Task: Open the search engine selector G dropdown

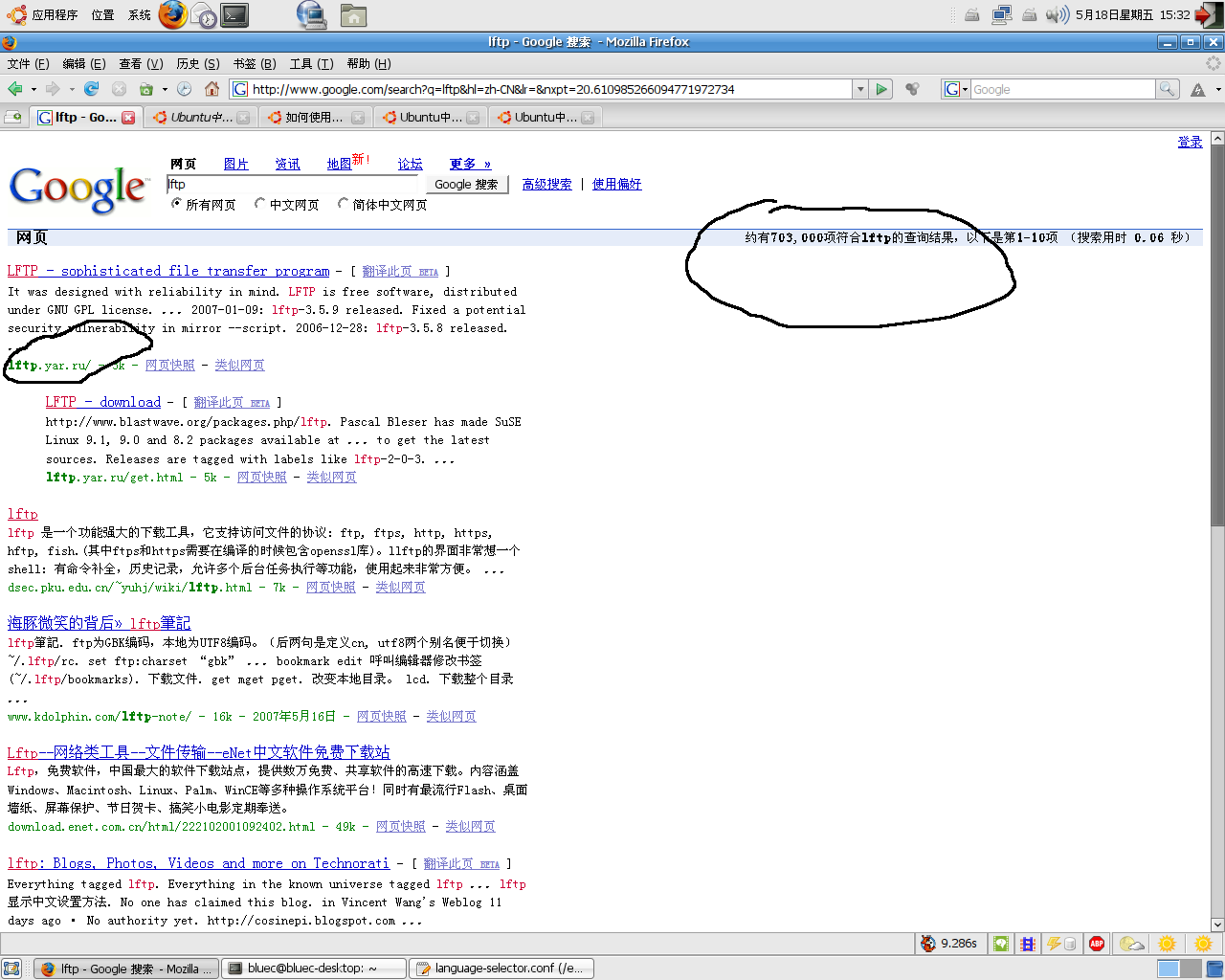Action: tap(956, 89)
